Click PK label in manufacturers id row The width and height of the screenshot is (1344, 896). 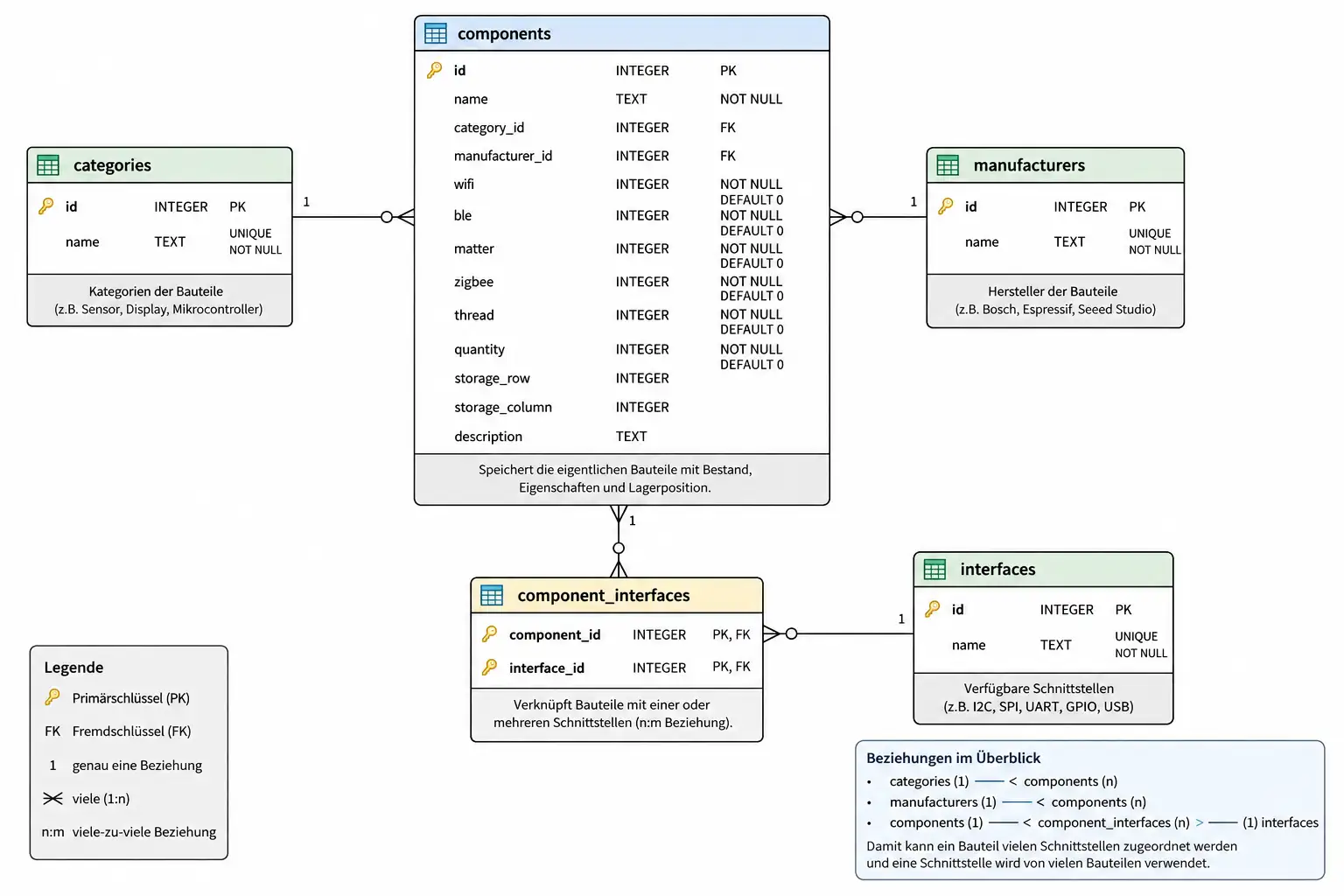[x=1137, y=206]
